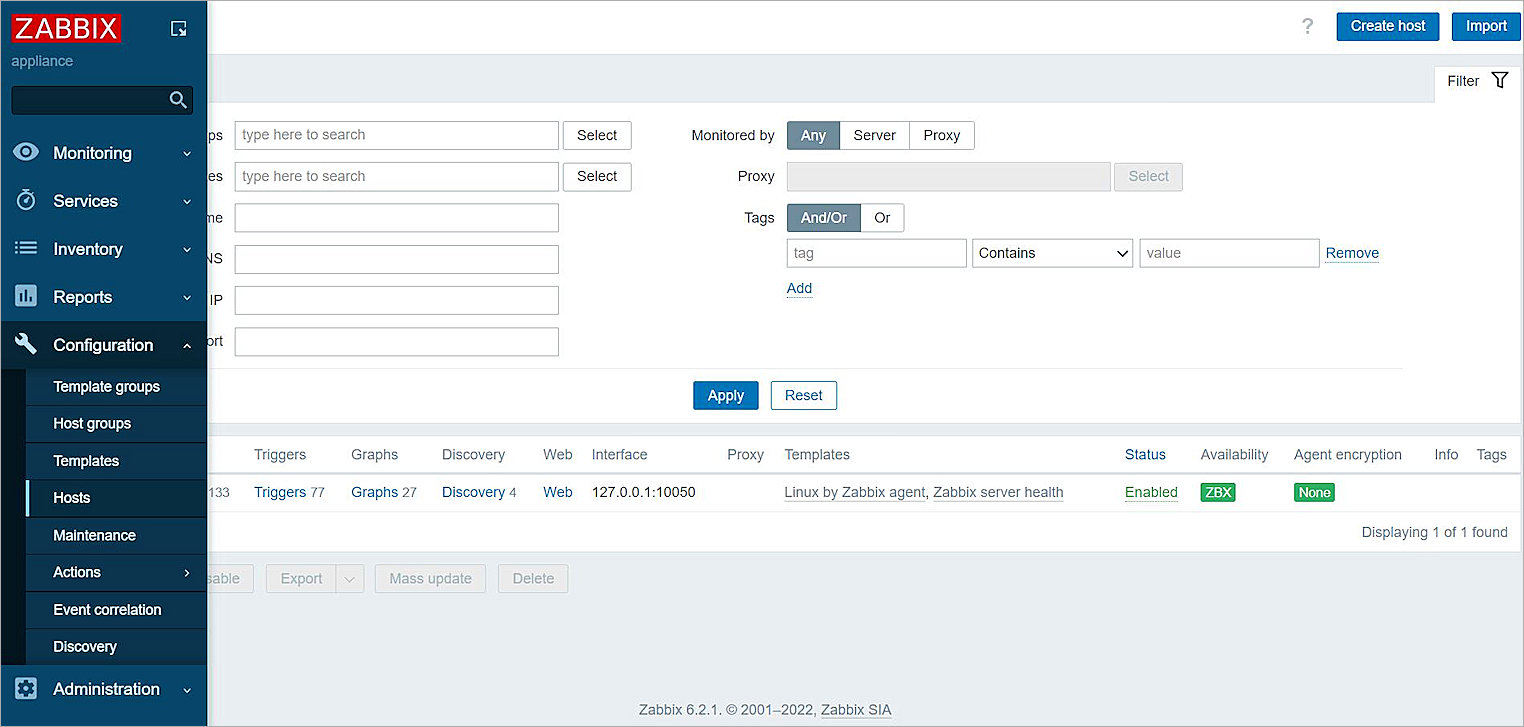The height and width of the screenshot is (727, 1524).
Task: Open the Contains tag operator dropdown
Action: click(1052, 253)
